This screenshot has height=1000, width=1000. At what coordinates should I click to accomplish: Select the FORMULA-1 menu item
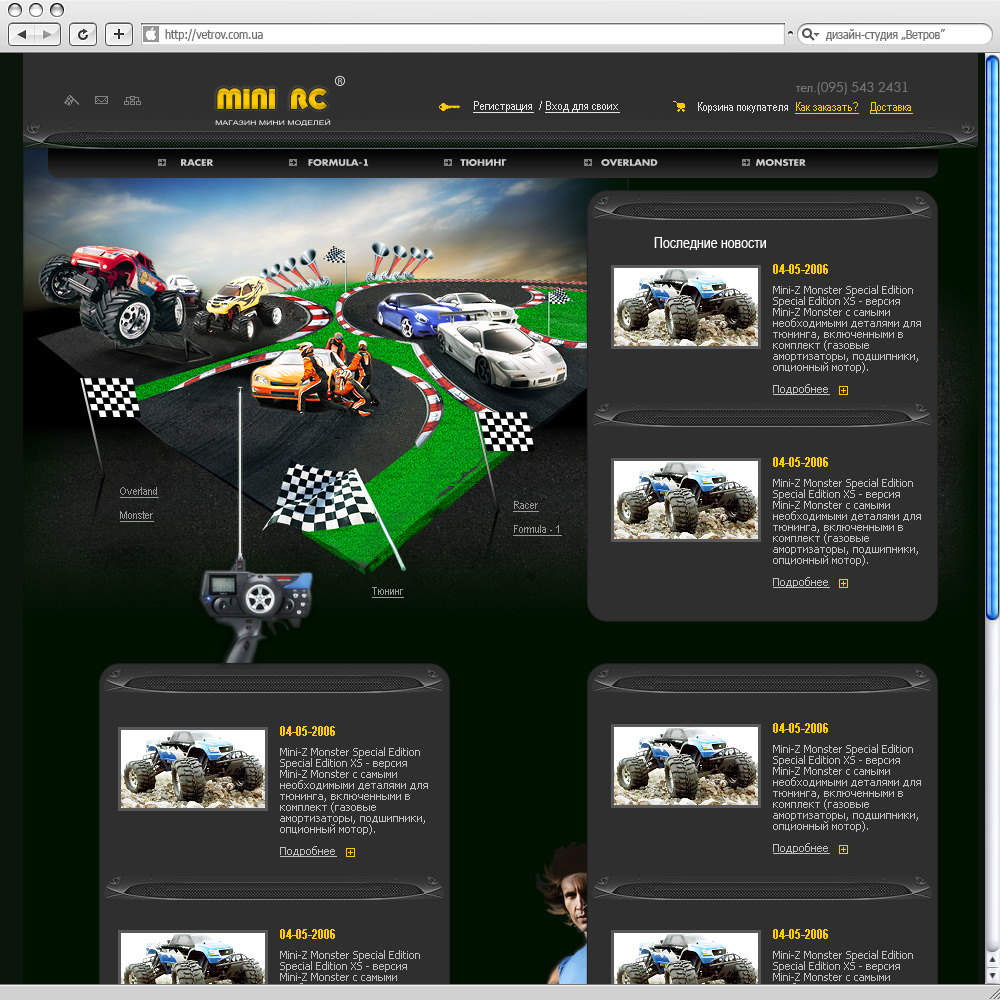[337, 162]
